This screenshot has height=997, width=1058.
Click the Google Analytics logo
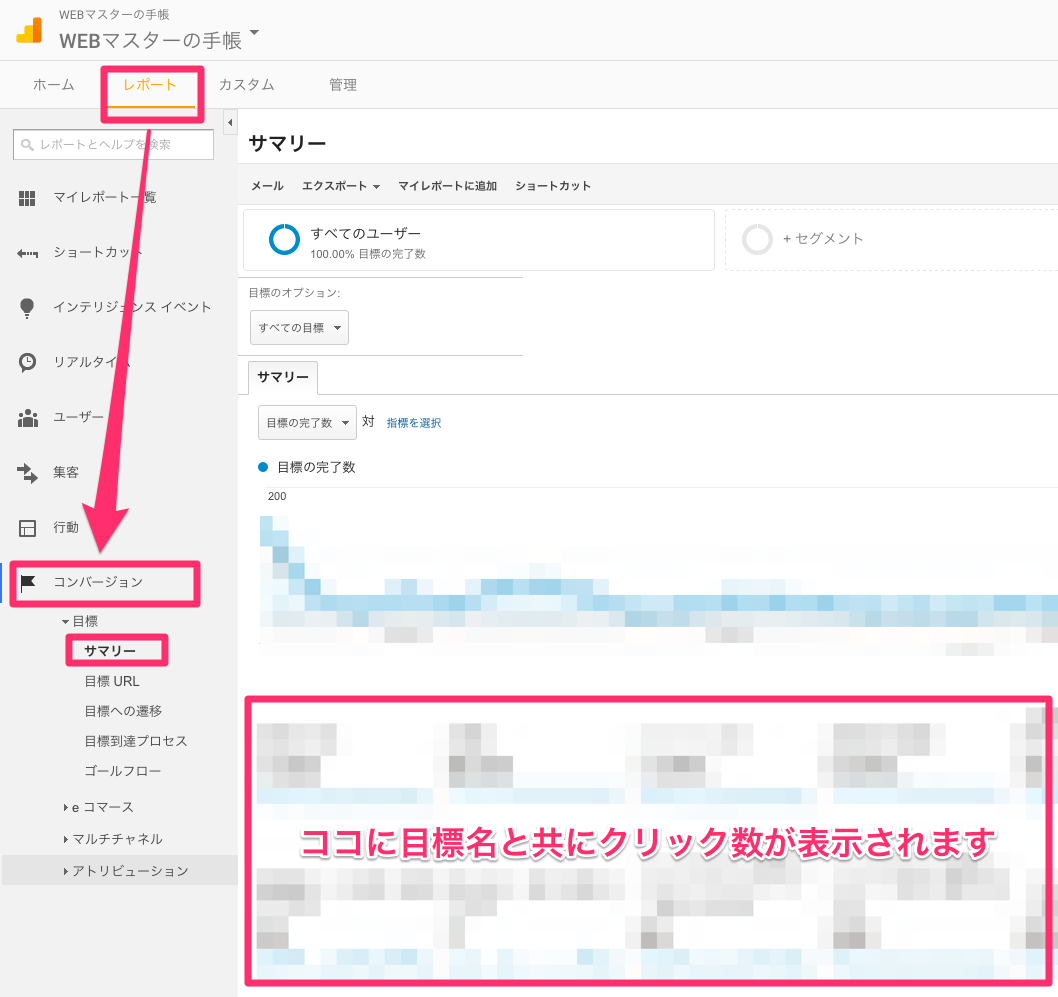[29, 31]
